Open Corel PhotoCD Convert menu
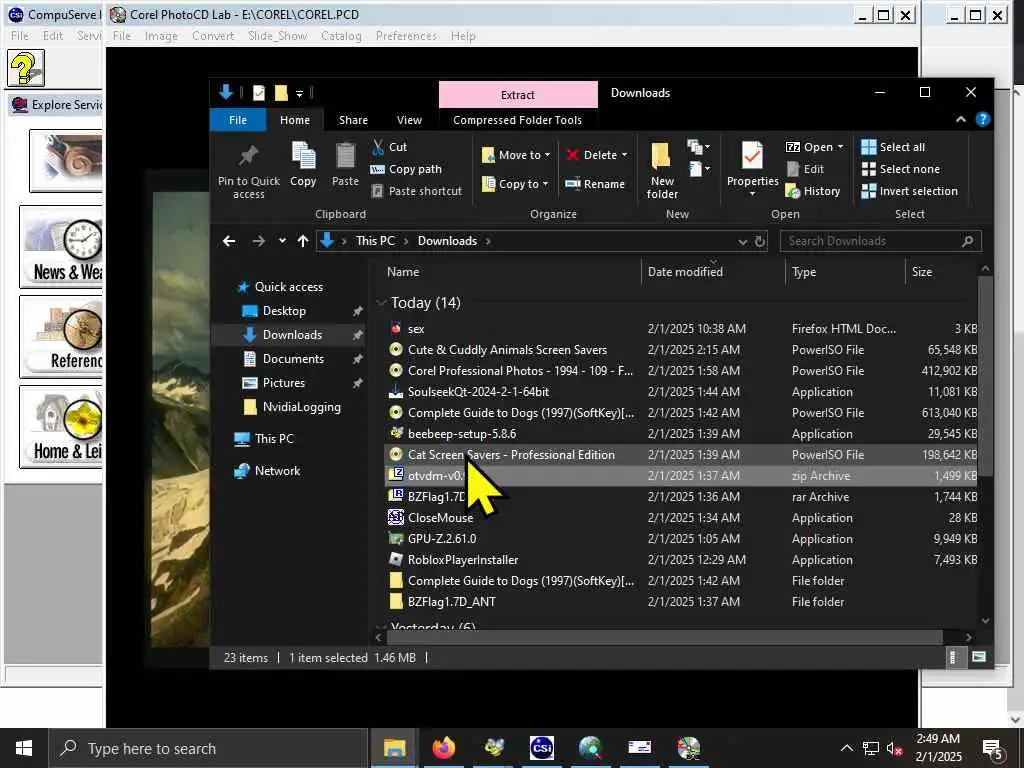This screenshot has width=1024, height=768. pos(213,36)
